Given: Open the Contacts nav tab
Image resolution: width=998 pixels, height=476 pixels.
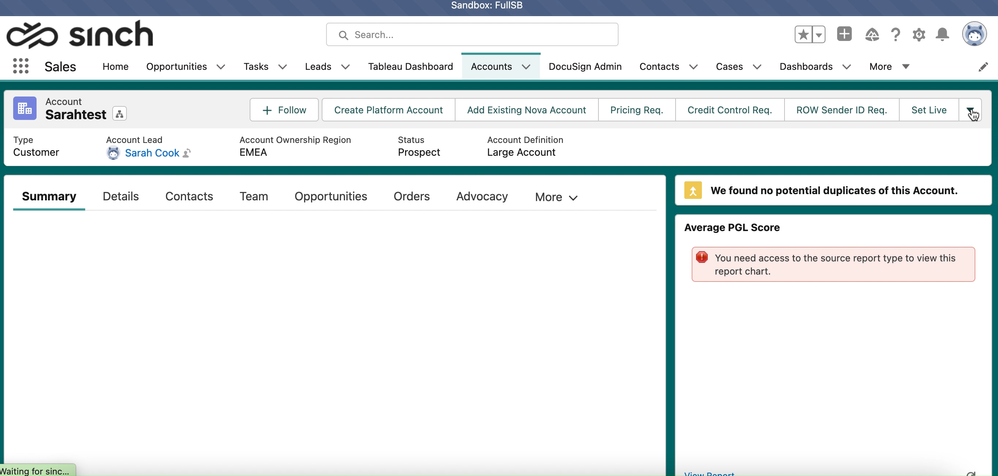Looking at the screenshot, I should (659, 66).
